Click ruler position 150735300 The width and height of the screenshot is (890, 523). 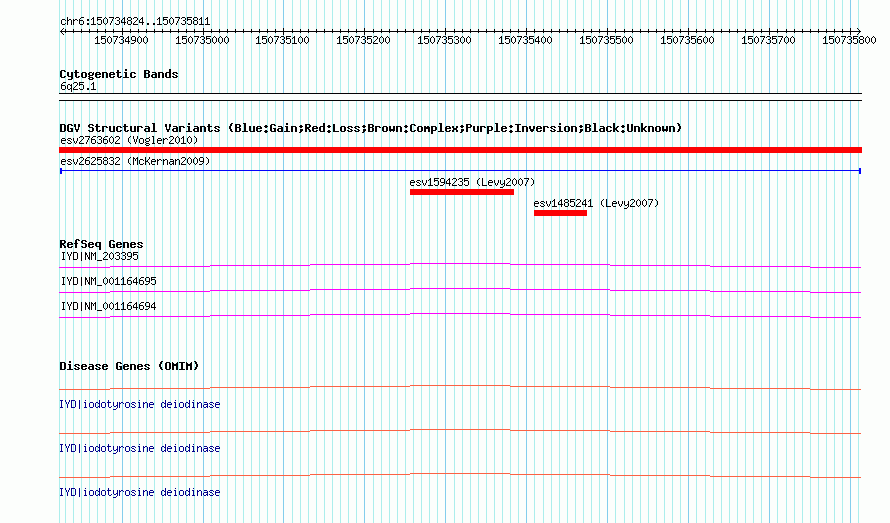[x=444, y=40]
